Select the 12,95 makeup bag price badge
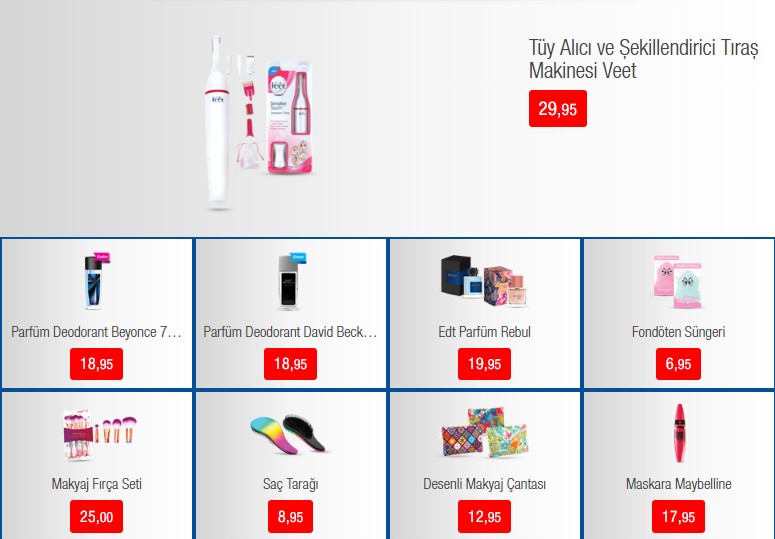The image size is (775, 539). (x=484, y=517)
